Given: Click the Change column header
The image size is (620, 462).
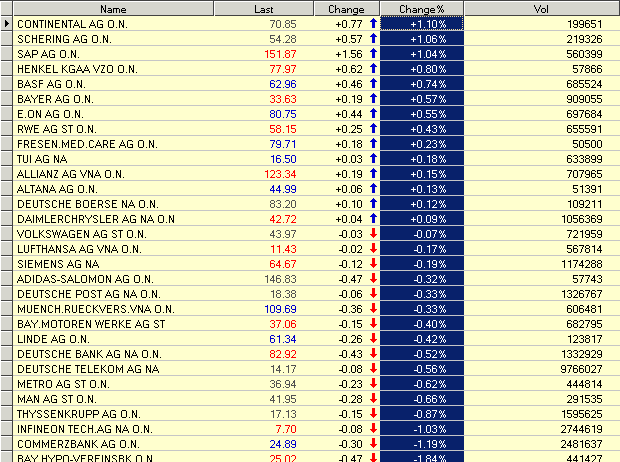Looking at the screenshot, I should [346, 9].
